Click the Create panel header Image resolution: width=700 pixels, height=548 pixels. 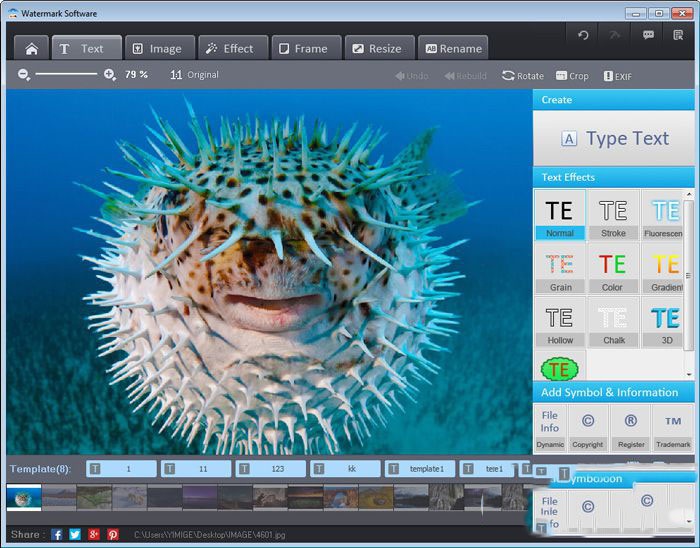(614, 100)
